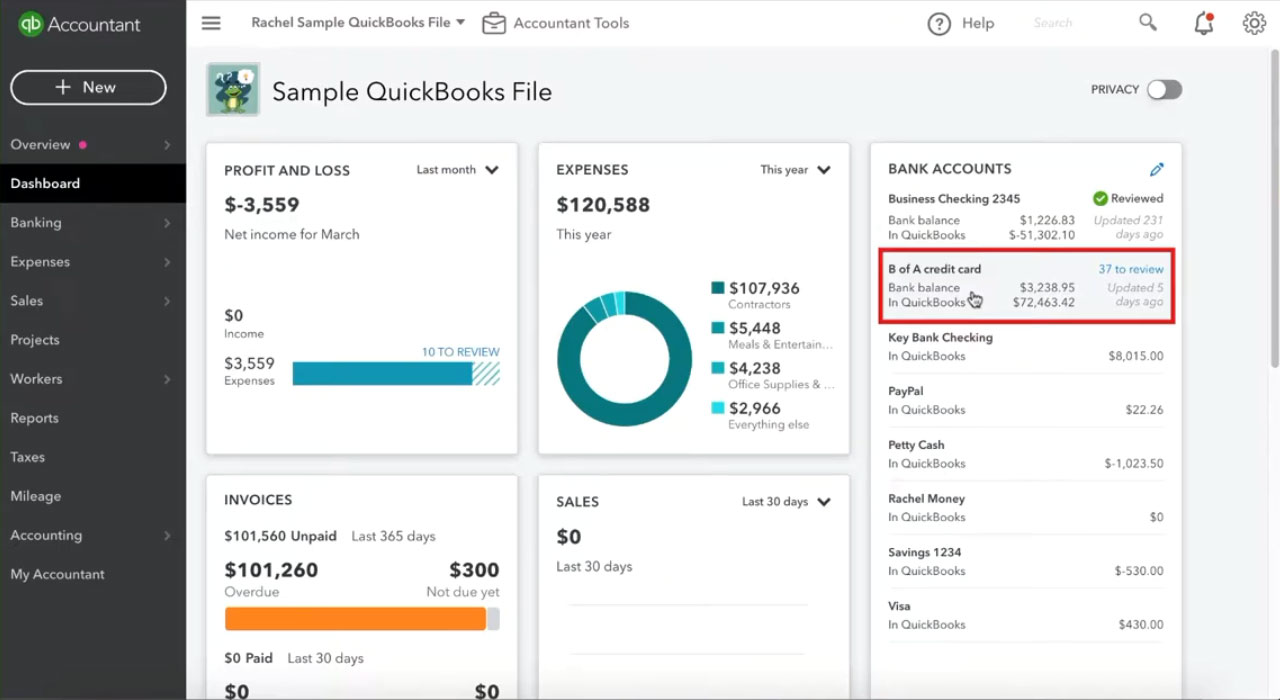The image size is (1280, 700).
Task: Click the QuickBooks Accountant logo
Action: pyautogui.click(x=81, y=24)
